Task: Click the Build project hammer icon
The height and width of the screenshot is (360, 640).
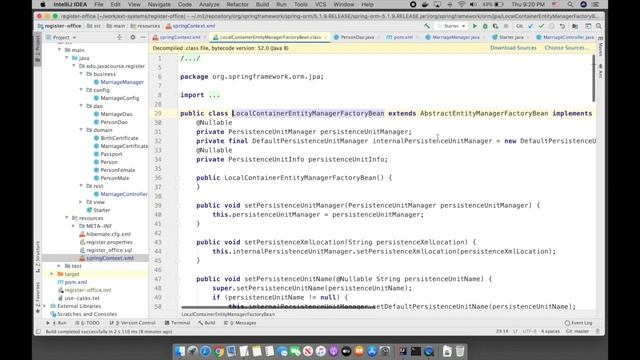Action: tap(427, 26)
